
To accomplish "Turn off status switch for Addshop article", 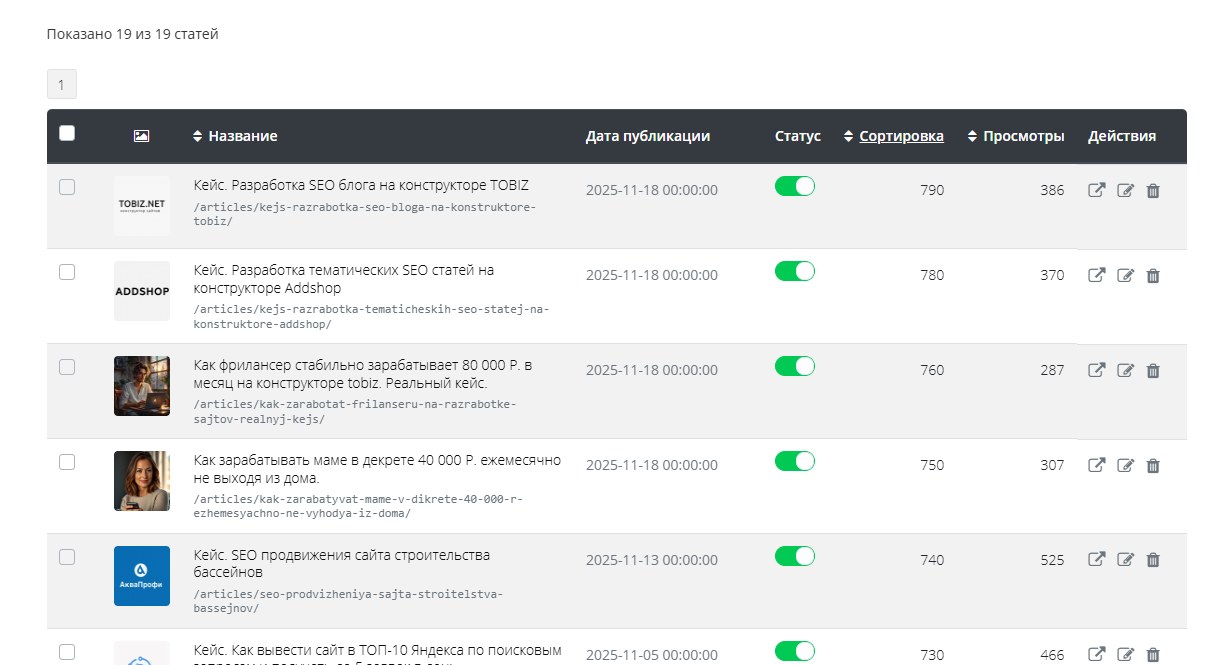I will [x=795, y=271].
